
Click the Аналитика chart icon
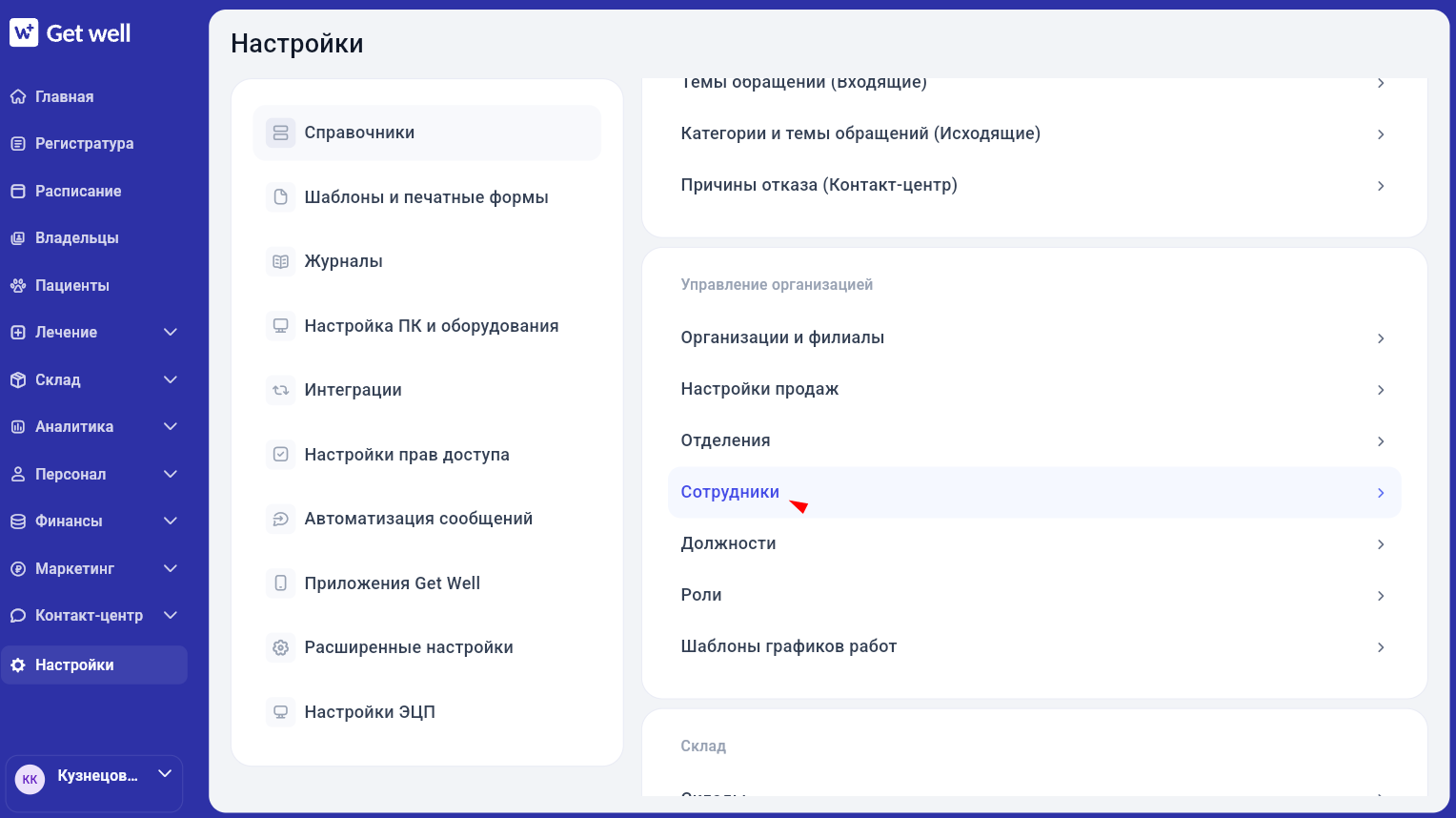[18, 427]
